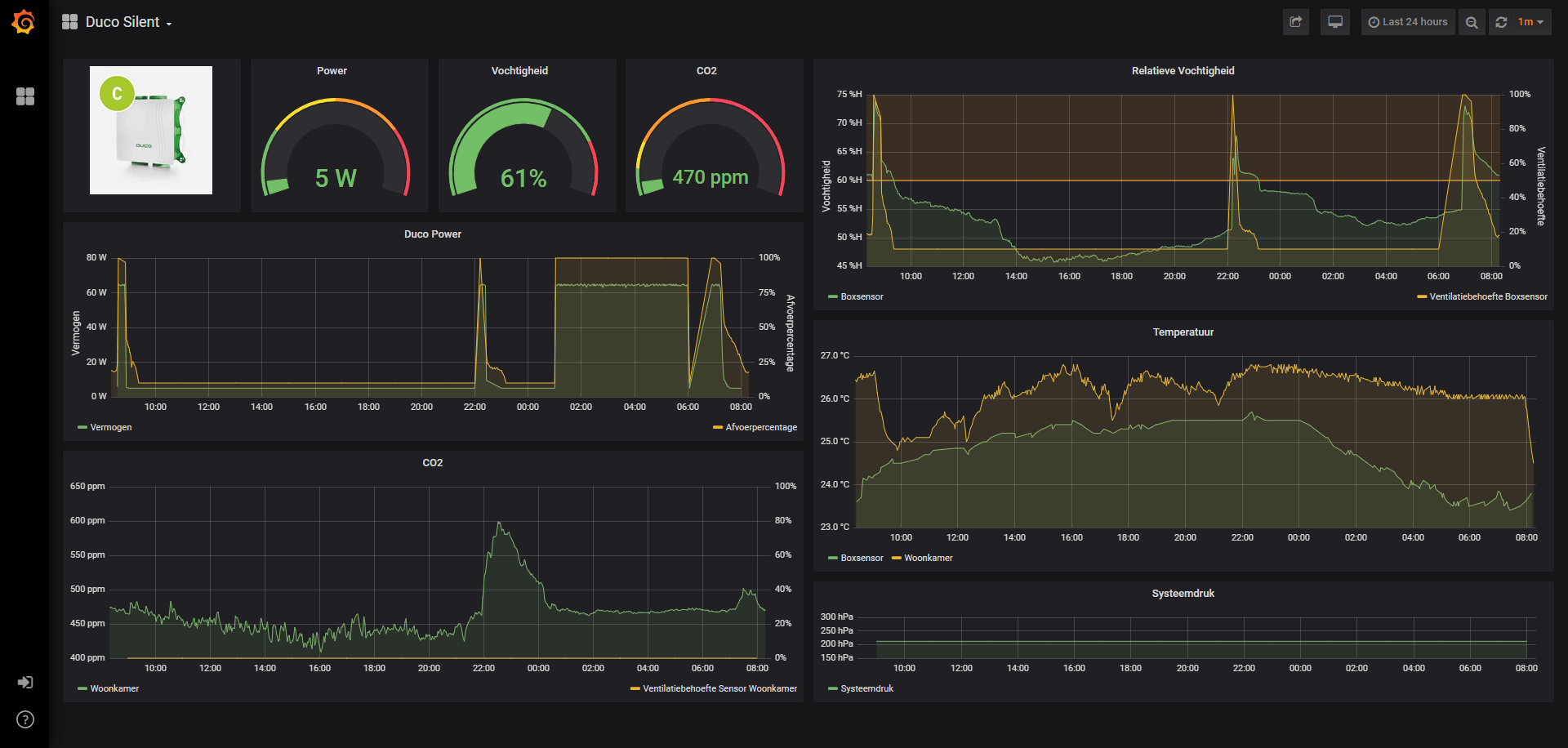Open the Grafana home logo
This screenshot has height=748, width=1568.
click(24, 22)
